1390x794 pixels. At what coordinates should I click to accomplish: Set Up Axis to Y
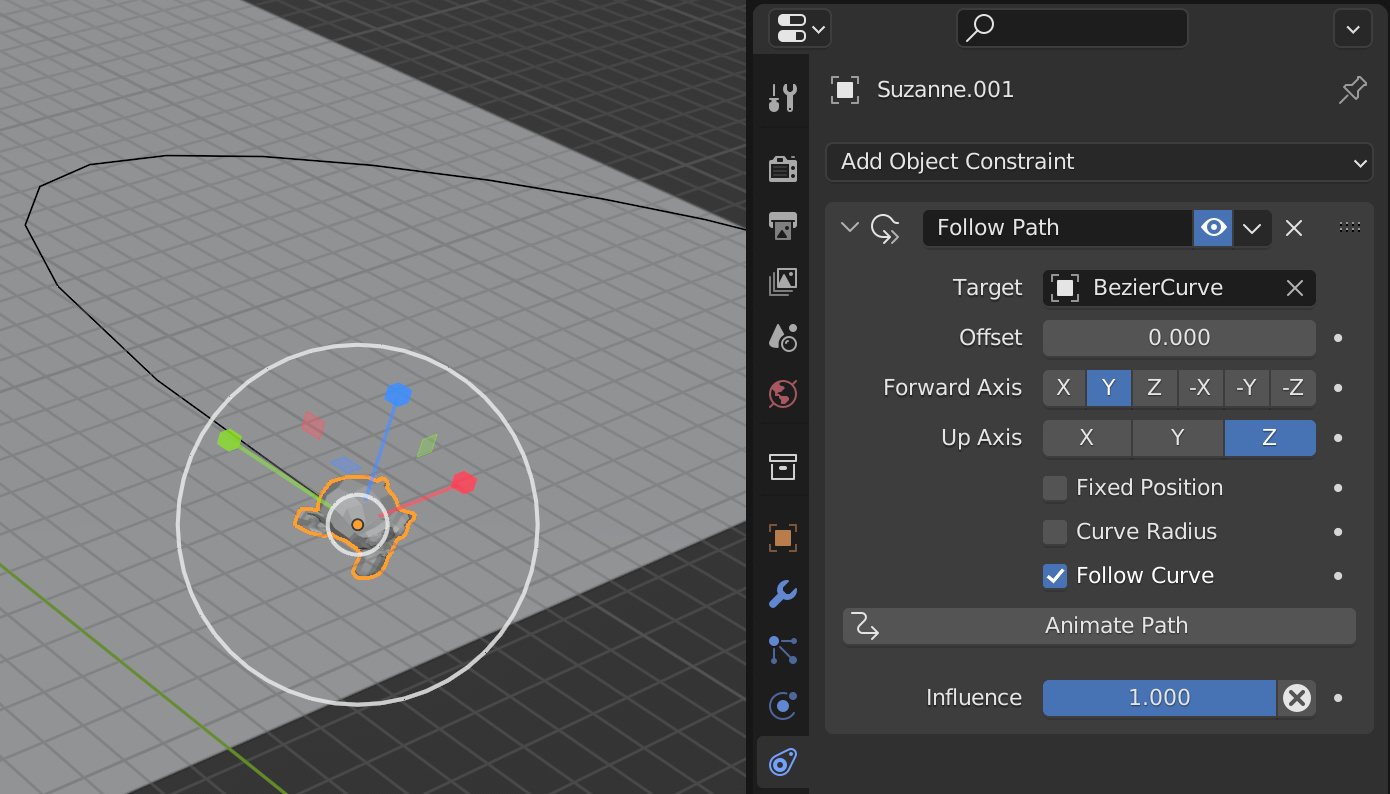coord(1177,438)
